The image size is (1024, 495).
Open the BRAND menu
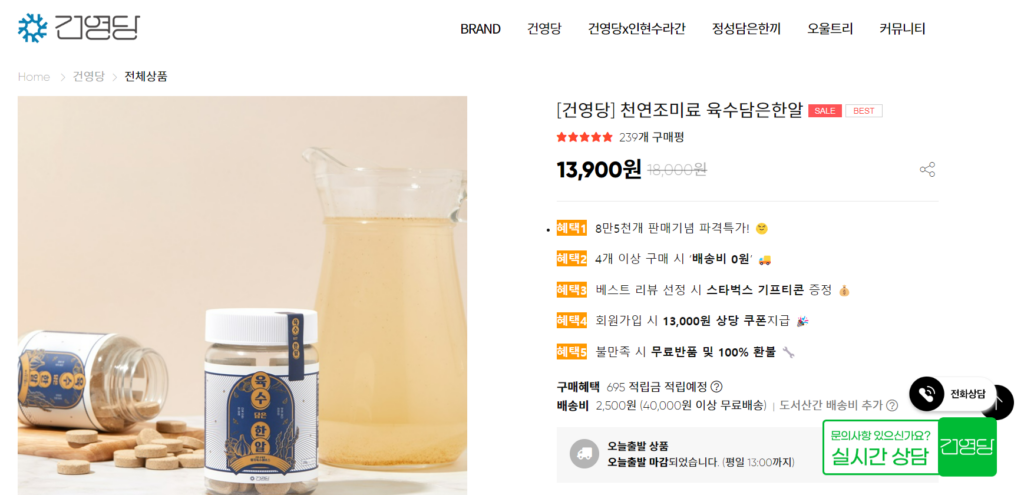(481, 29)
